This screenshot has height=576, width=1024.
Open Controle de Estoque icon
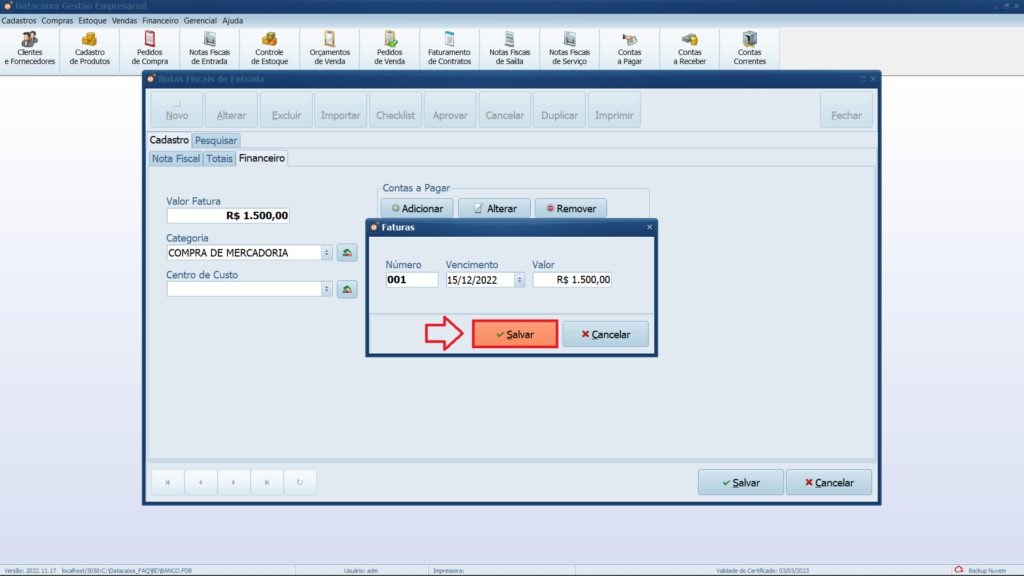[270, 47]
